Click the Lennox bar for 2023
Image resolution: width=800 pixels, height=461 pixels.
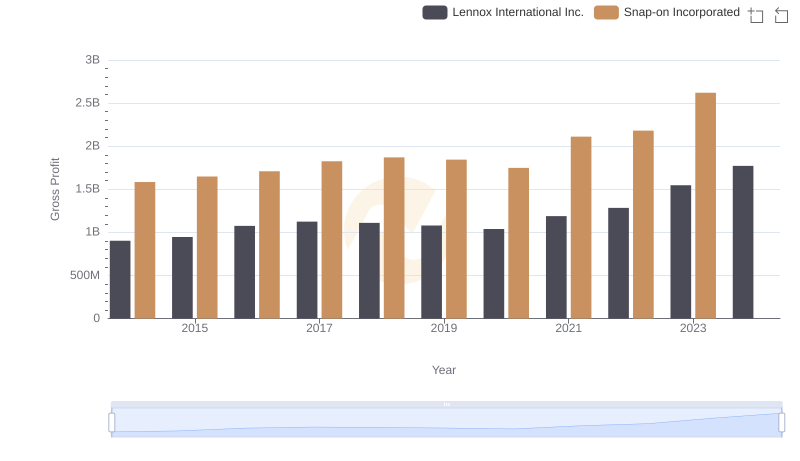(x=681, y=252)
